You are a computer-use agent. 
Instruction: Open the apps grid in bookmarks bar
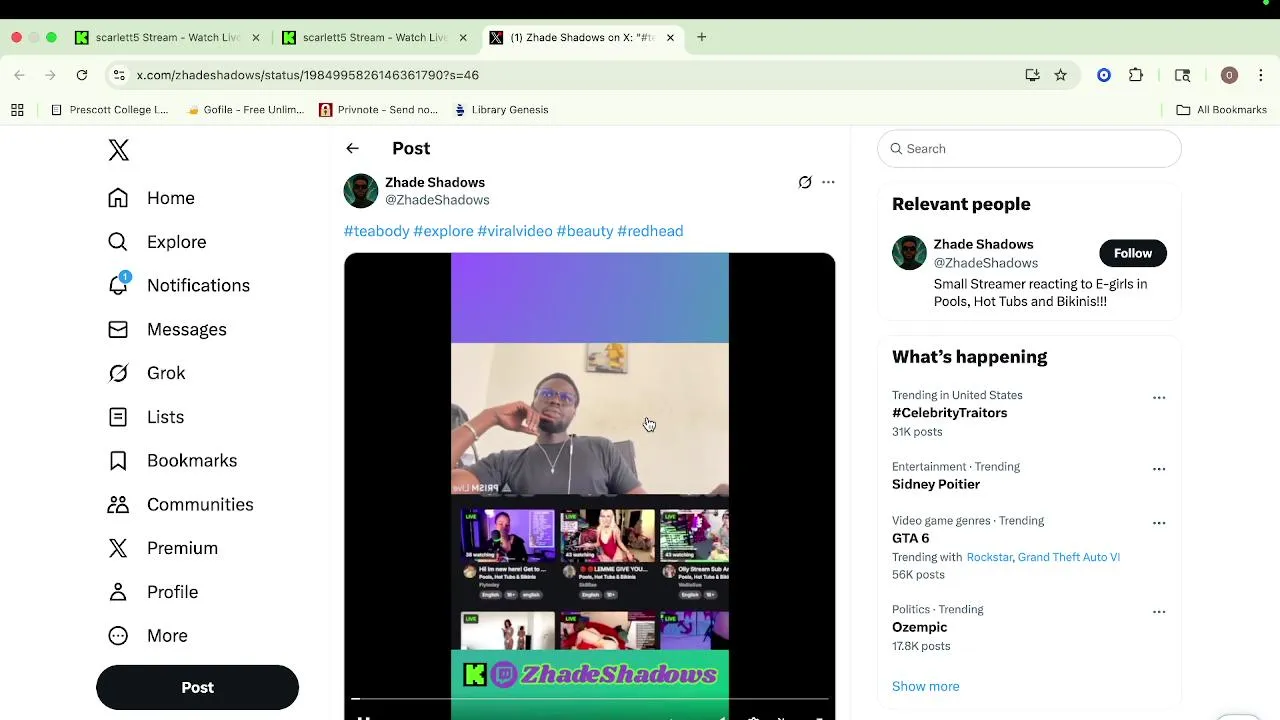click(x=17, y=110)
